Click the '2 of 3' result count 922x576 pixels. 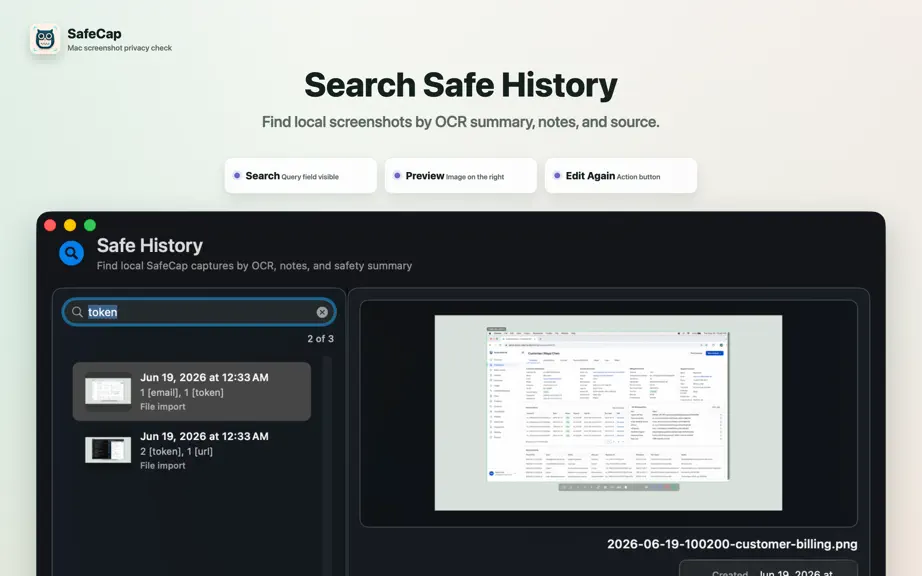[320, 339]
